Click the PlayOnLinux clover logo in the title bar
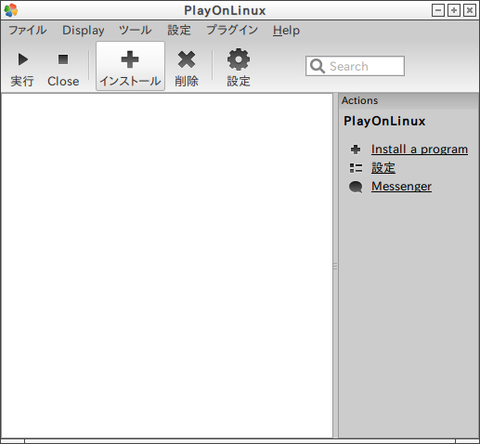This screenshot has width=480, height=444. point(11,10)
